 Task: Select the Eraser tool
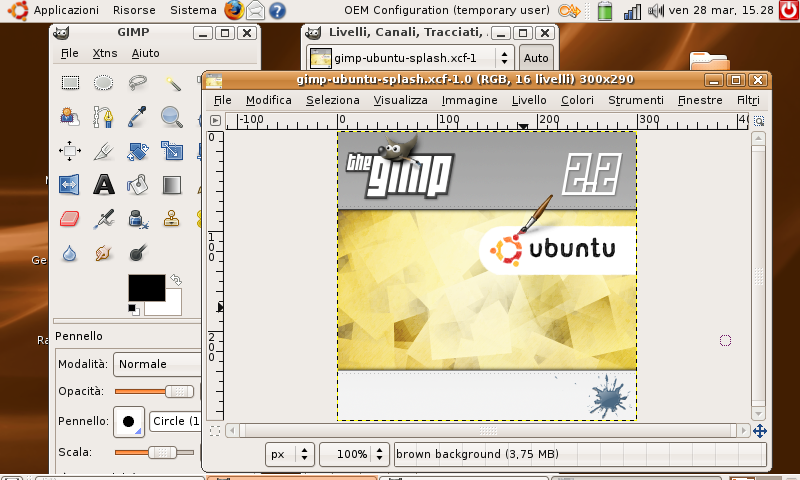[69, 219]
